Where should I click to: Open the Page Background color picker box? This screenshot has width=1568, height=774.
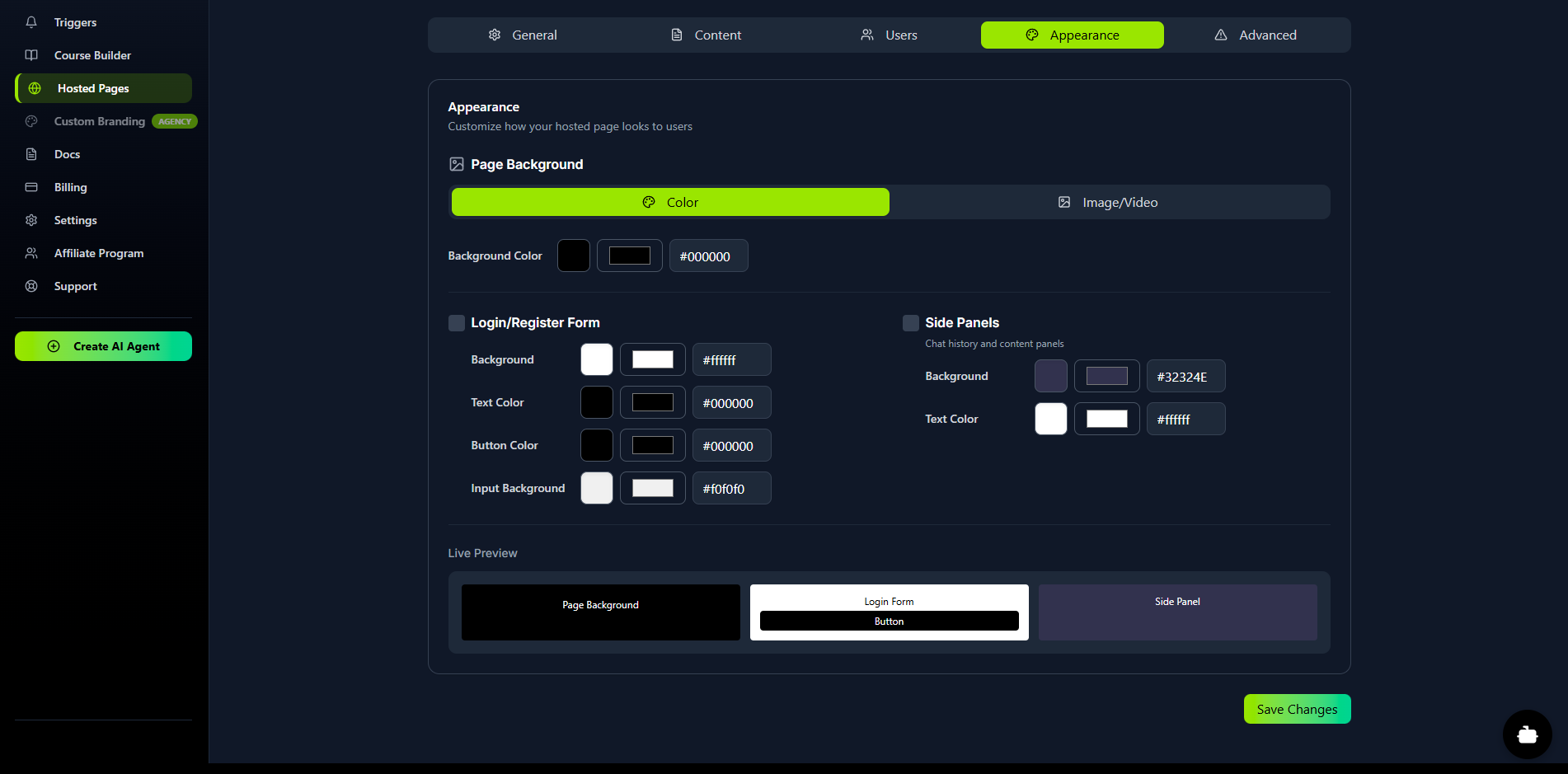click(x=629, y=256)
